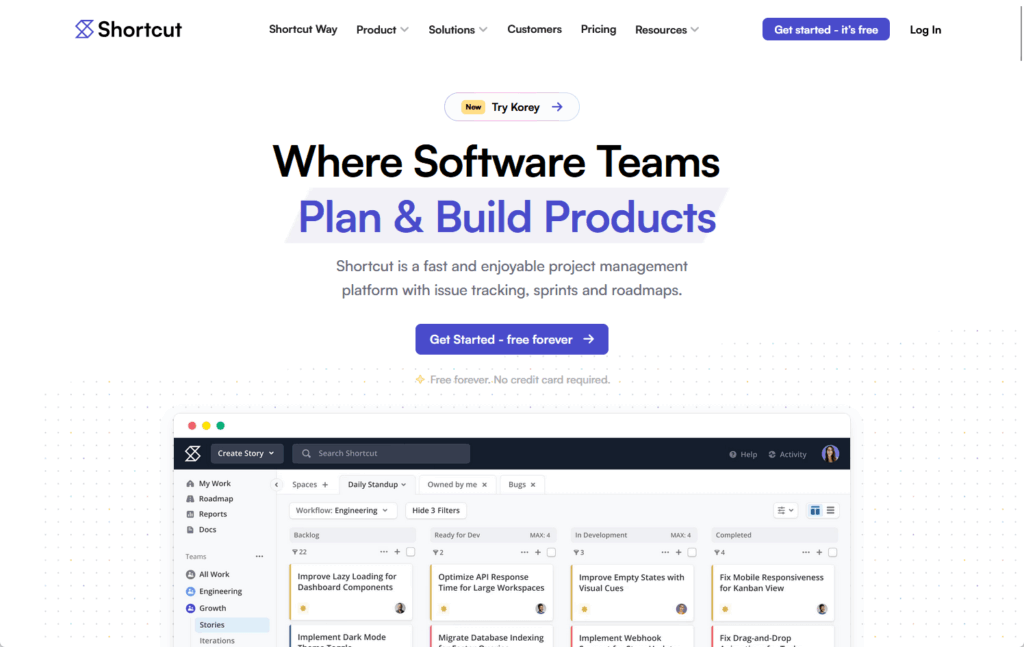The image size is (1024, 647).
Task: Add story to Completed column
Action: point(820,552)
